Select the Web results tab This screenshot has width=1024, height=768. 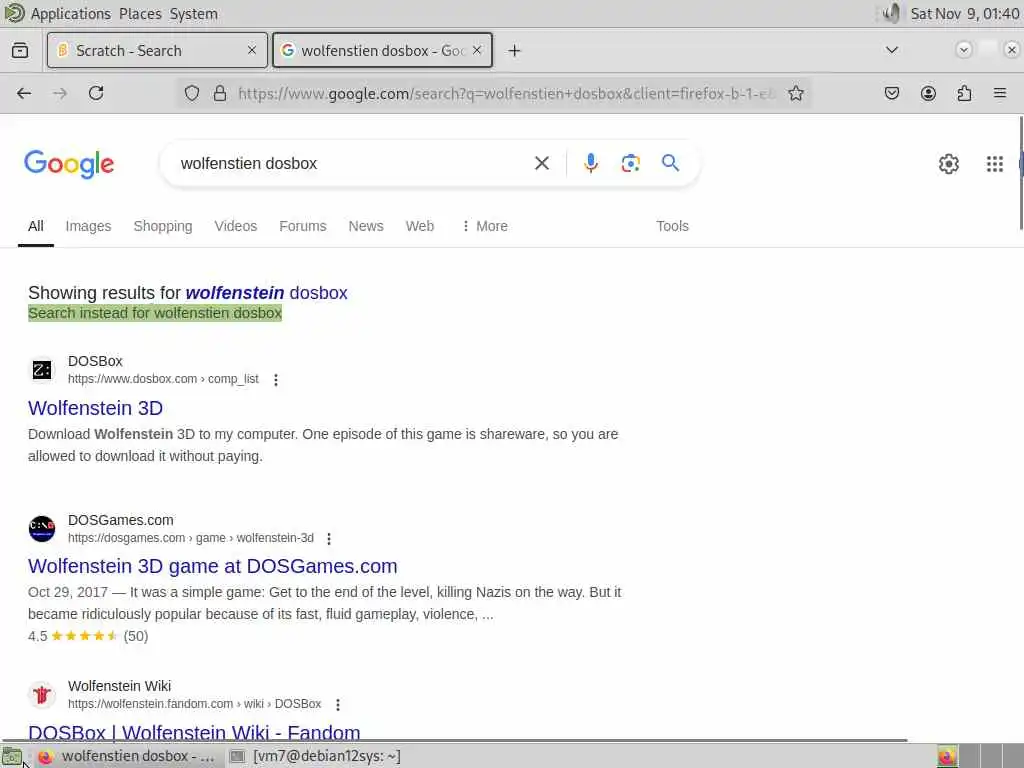tap(419, 226)
